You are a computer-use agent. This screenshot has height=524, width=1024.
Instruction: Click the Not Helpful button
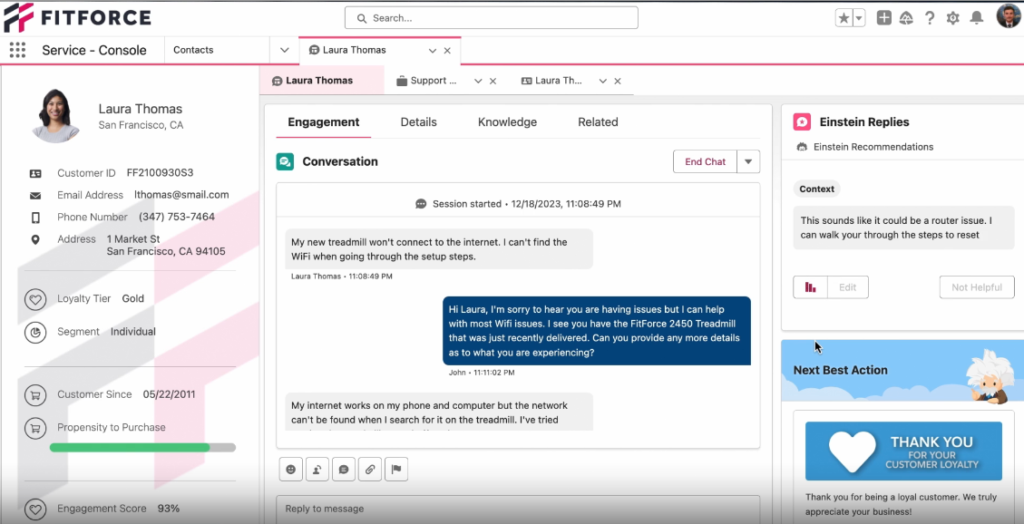point(977,287)
